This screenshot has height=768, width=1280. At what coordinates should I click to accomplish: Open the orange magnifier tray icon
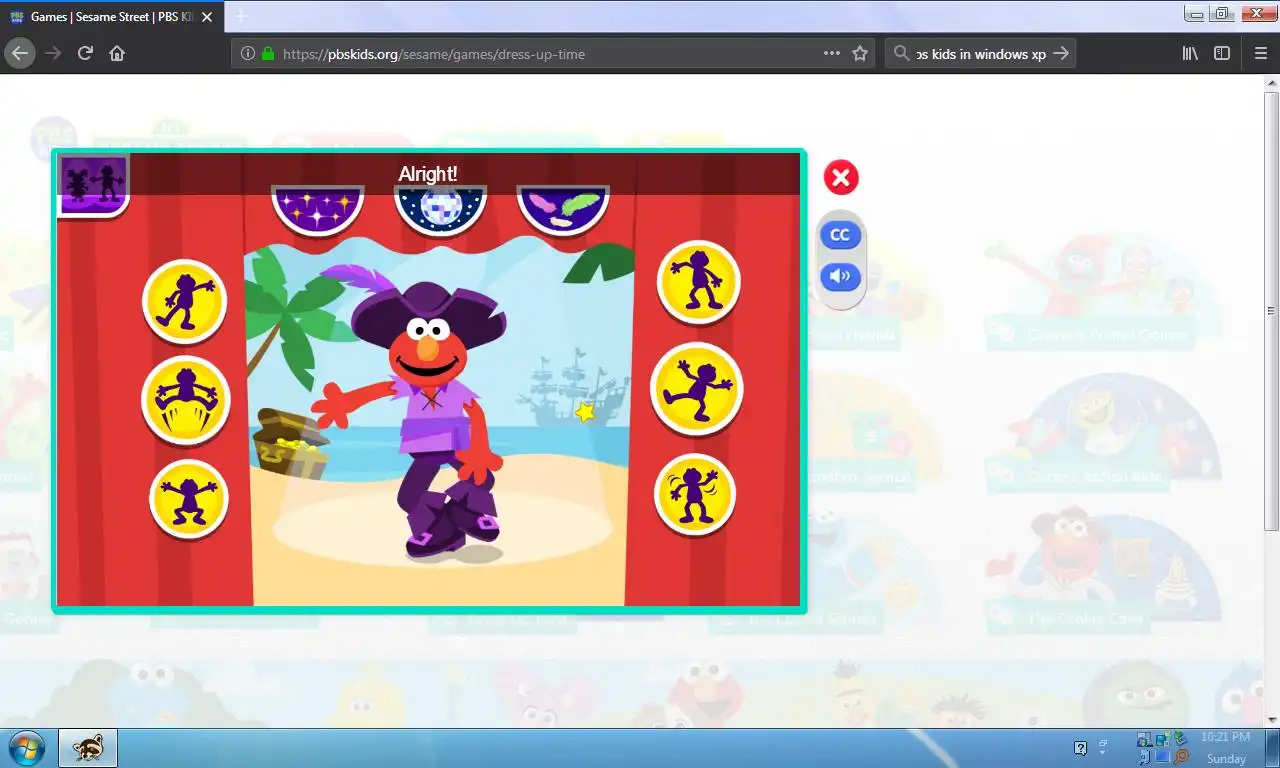coord(1182,757)
